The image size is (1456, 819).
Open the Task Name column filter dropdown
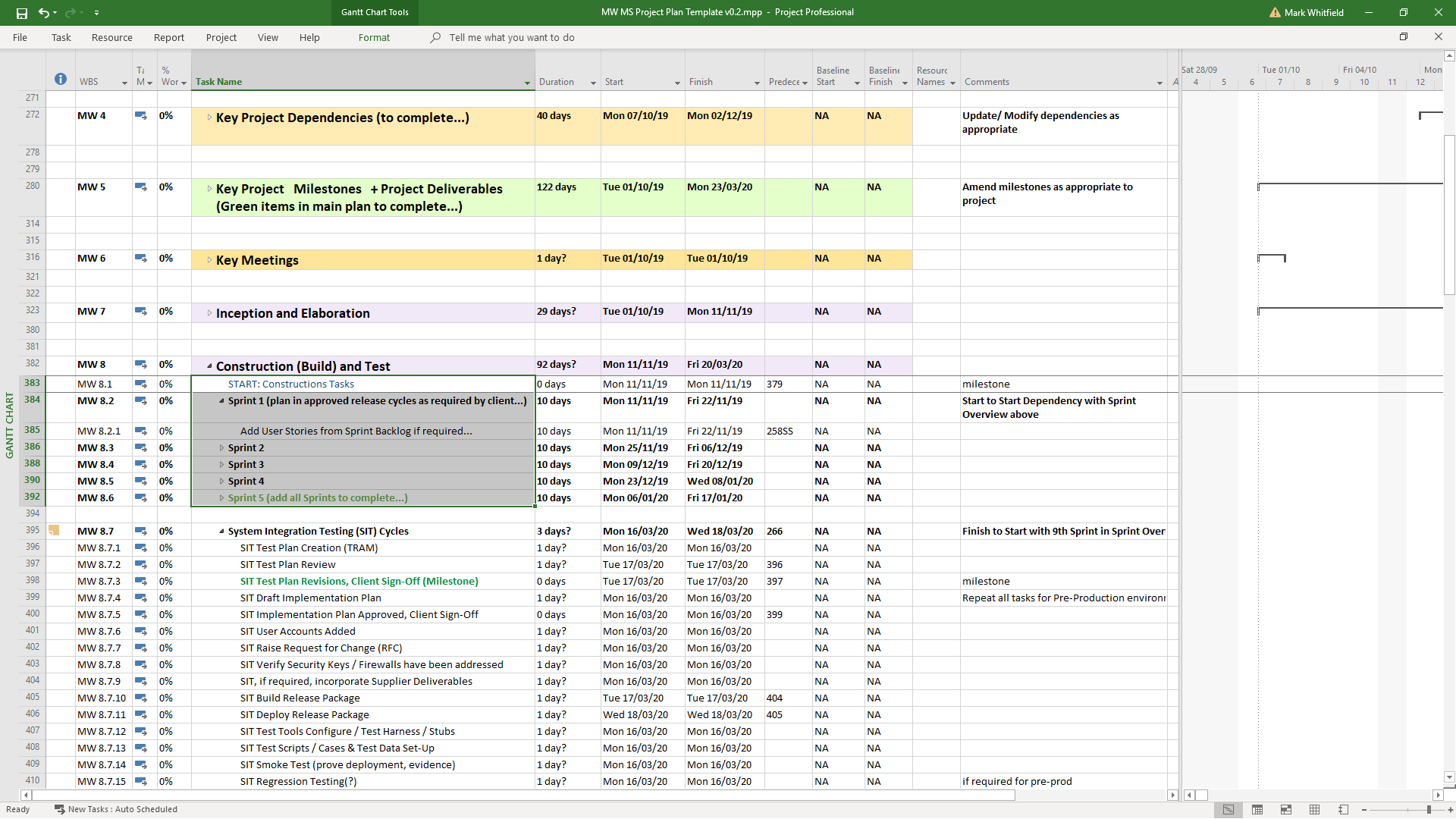527,83
